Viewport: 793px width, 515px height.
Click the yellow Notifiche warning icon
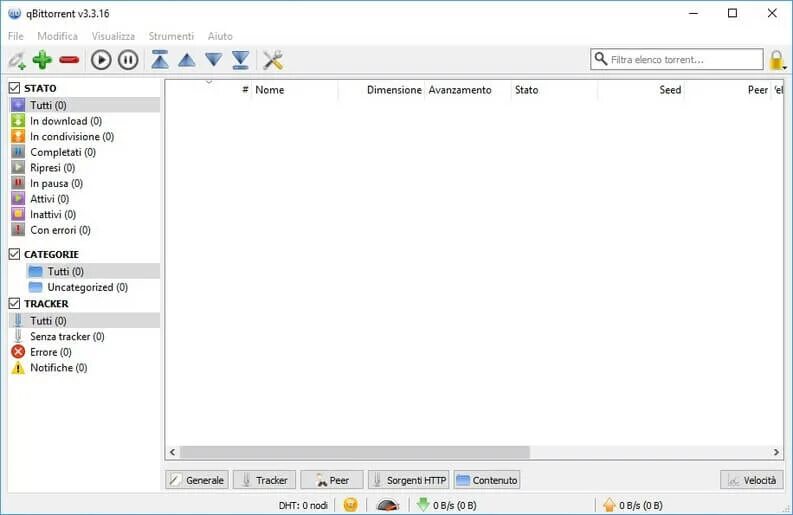(x=18, y=367)
